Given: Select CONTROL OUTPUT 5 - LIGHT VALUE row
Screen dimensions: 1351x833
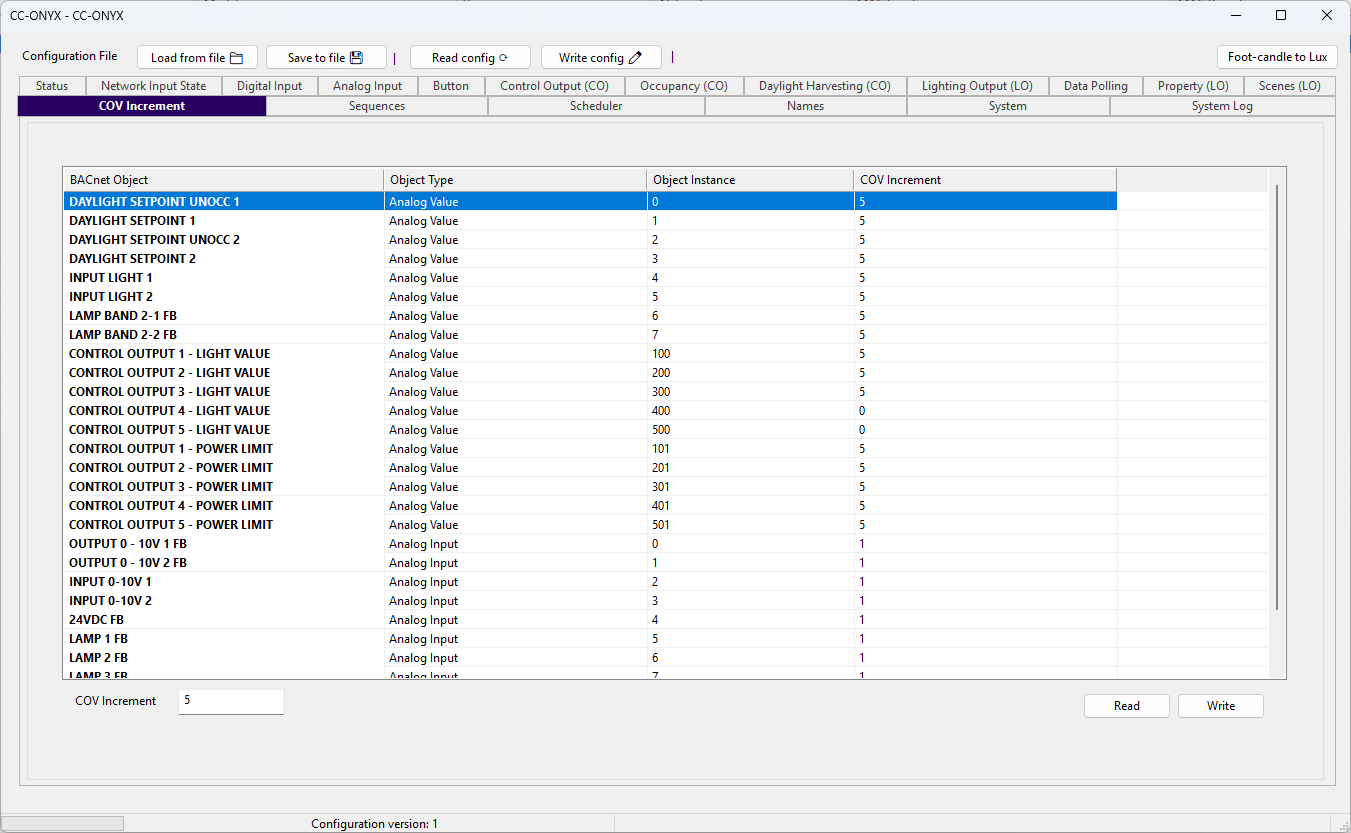Looking at the screenshot, I should click(x=590, y=430).
